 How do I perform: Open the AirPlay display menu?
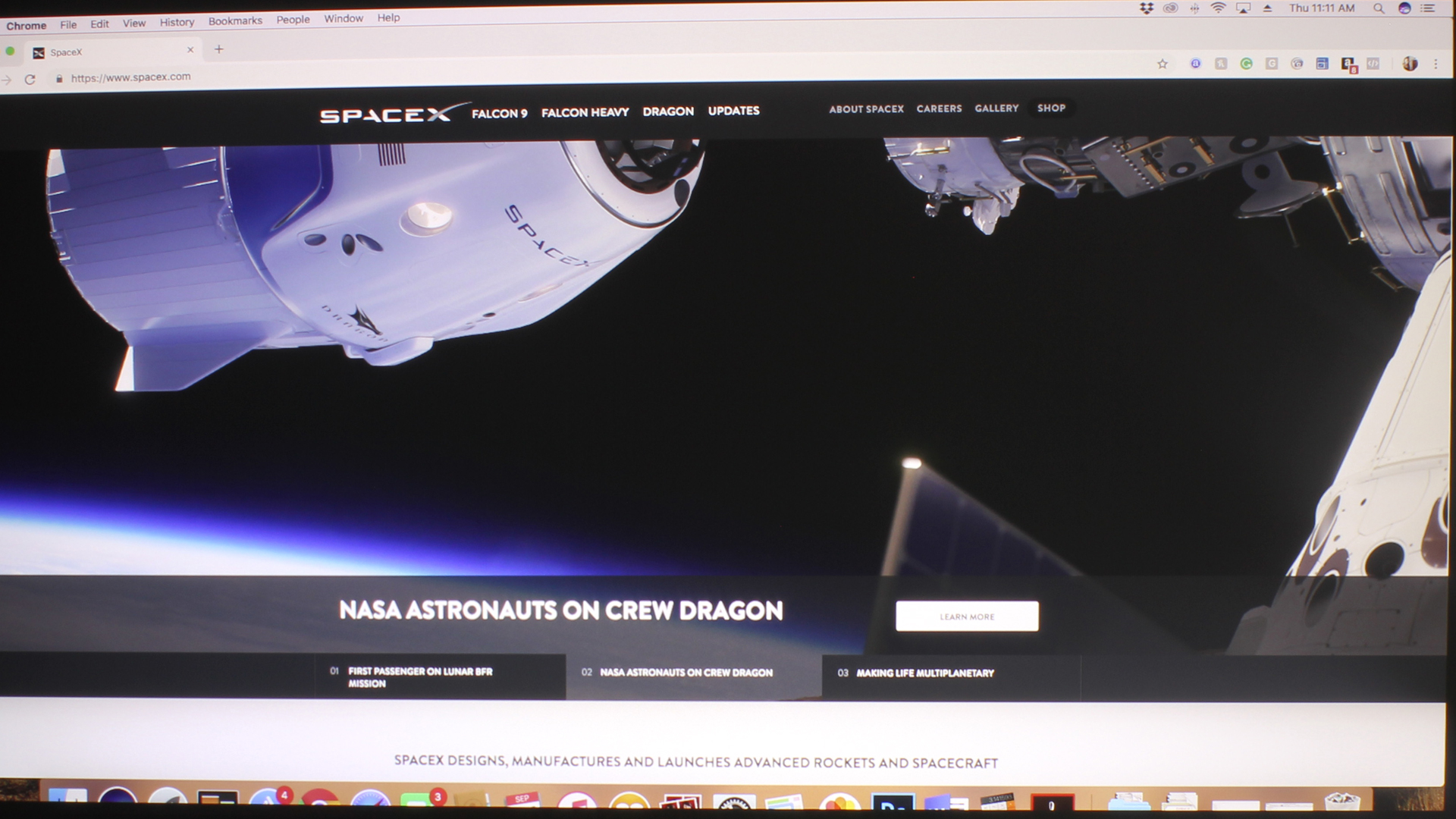[1243, 8]
